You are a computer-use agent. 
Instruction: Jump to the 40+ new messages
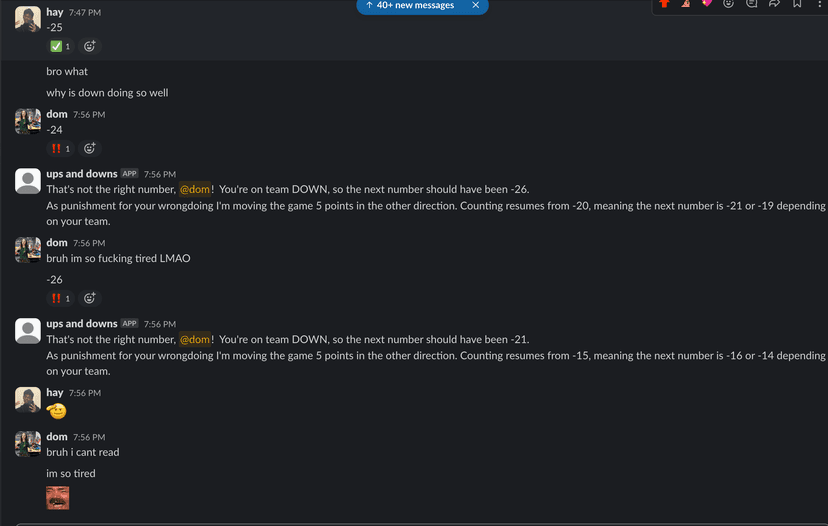point(410,5)
